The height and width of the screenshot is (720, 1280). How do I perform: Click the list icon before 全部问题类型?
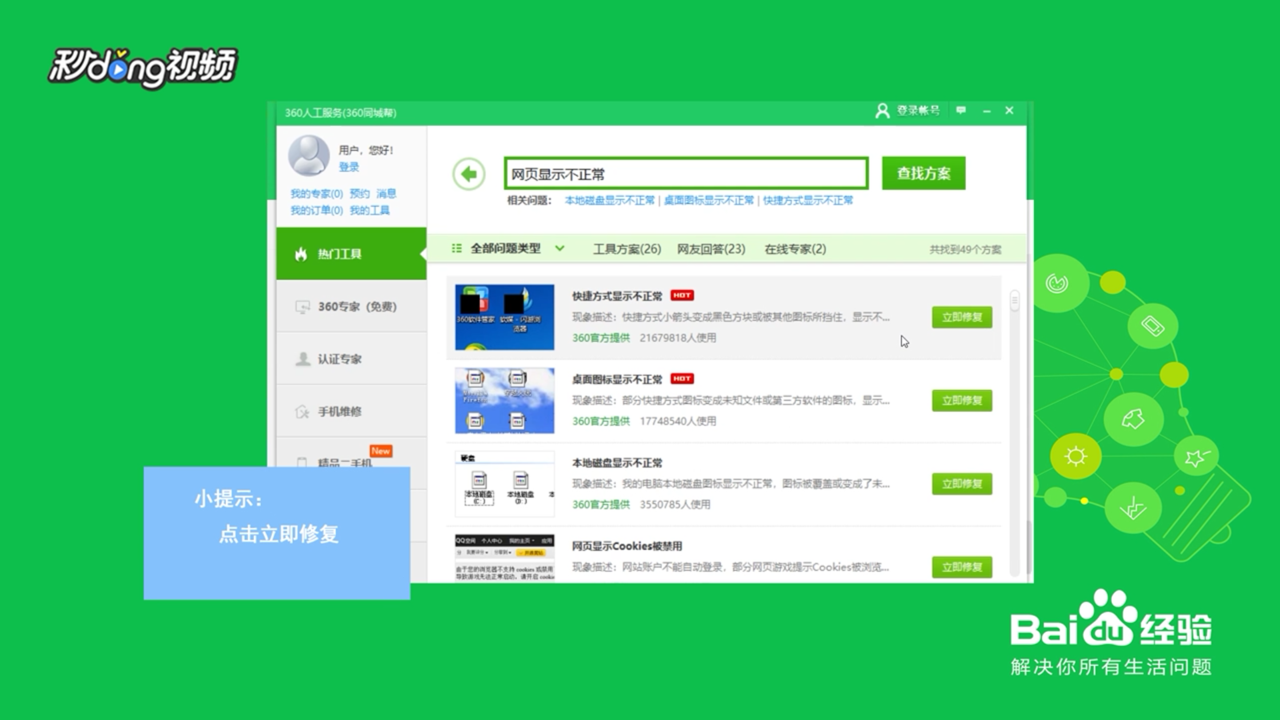[x=457, y=248]
